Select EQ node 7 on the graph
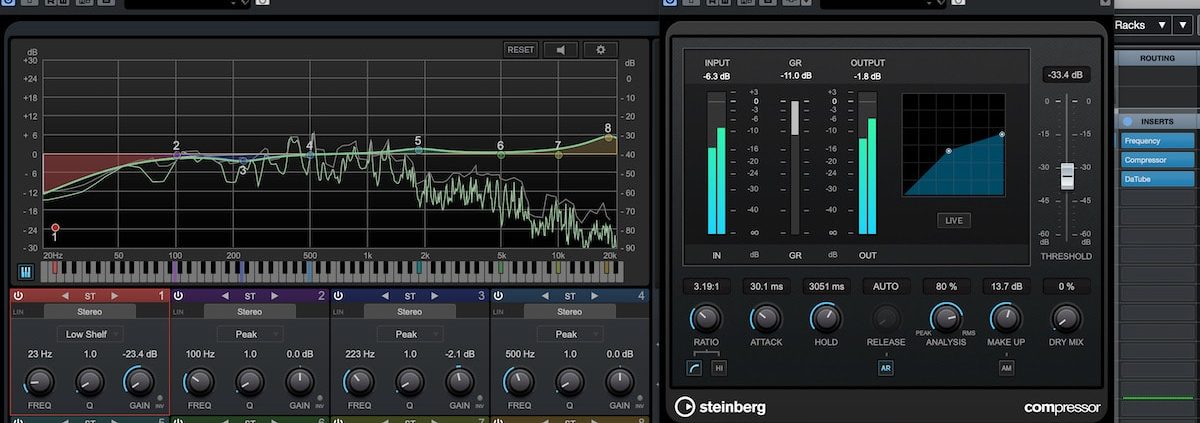Screen dimensions: 1200x423 [x=558, y=155]
